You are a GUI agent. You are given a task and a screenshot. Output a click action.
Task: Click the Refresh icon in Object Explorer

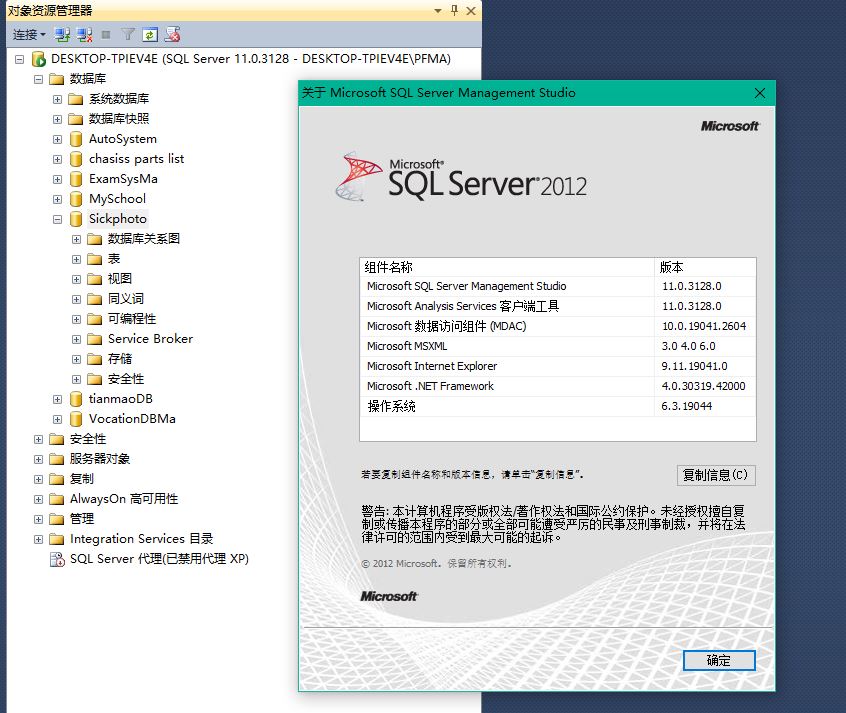pos(149,35)
